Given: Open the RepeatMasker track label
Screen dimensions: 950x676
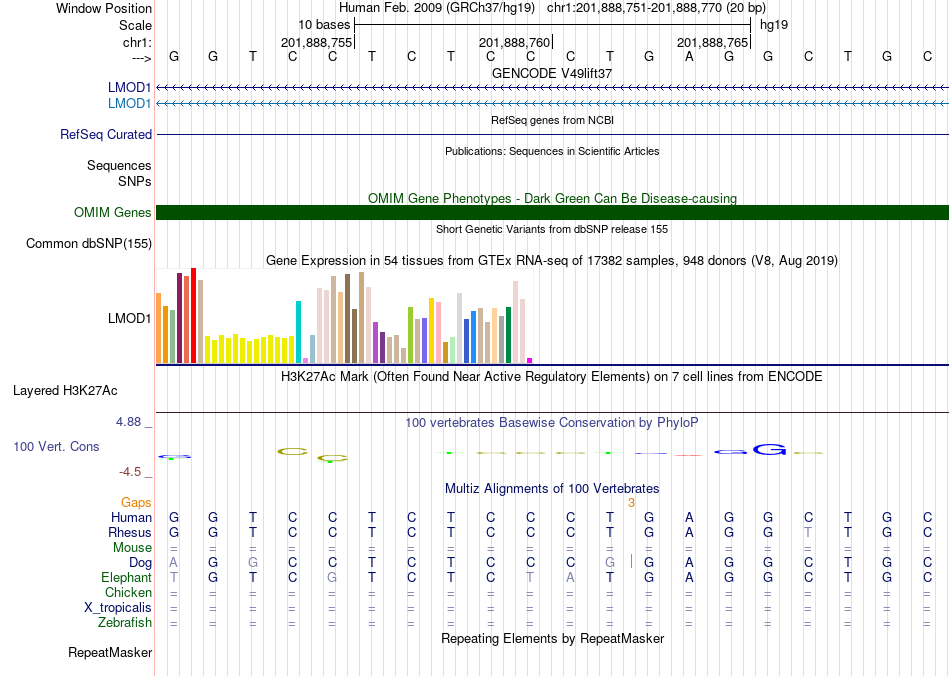Looking at the screenshot, I should 110,652.
